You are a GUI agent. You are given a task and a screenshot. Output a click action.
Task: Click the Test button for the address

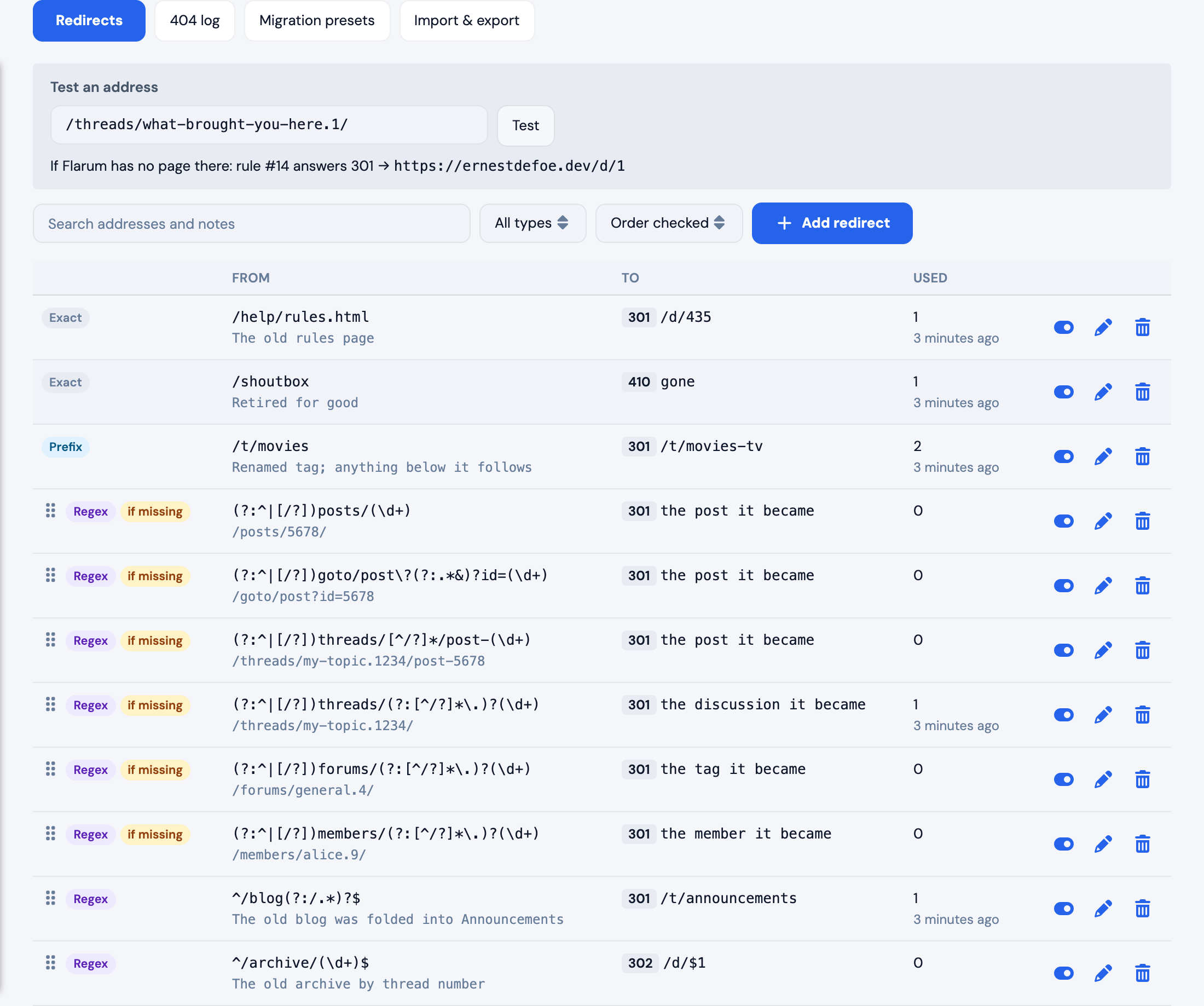click(x=525, y=125)
